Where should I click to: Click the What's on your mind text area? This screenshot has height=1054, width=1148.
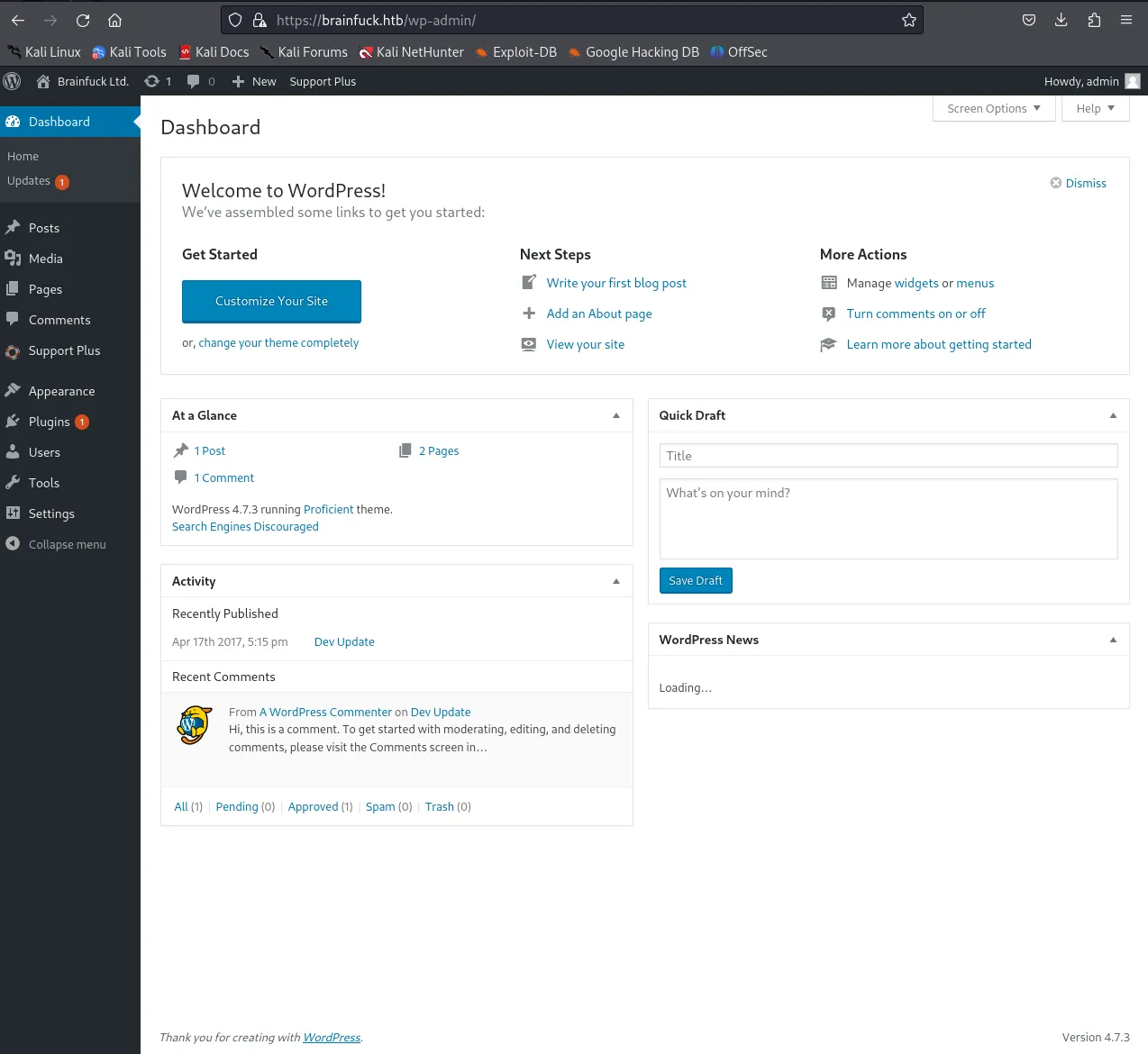888,519
